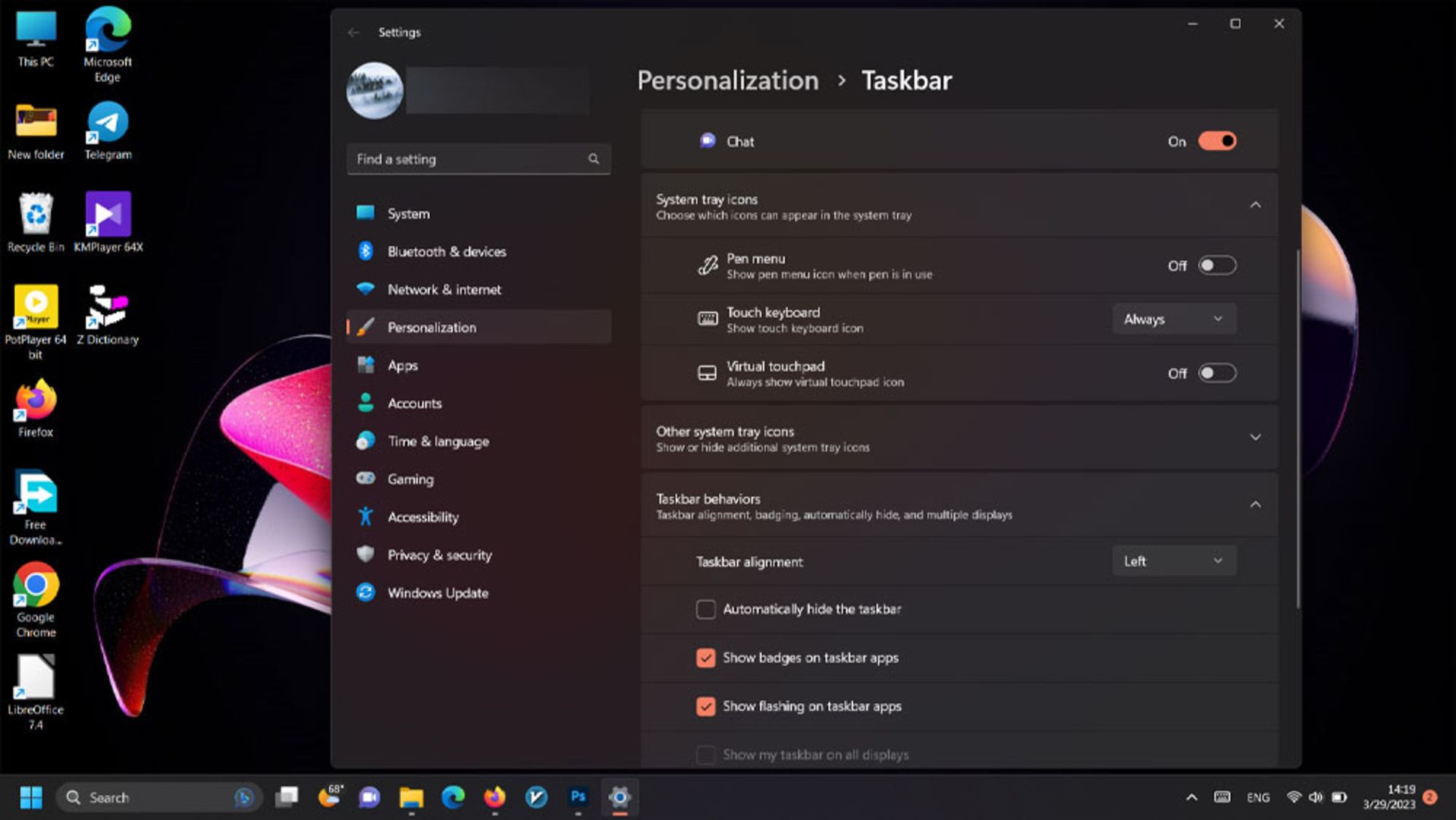Image resolution: width=1456 pixels, height=820 pixels.
Task: Uncheck Show badges on taskbar apps
Action: point(705,658)
